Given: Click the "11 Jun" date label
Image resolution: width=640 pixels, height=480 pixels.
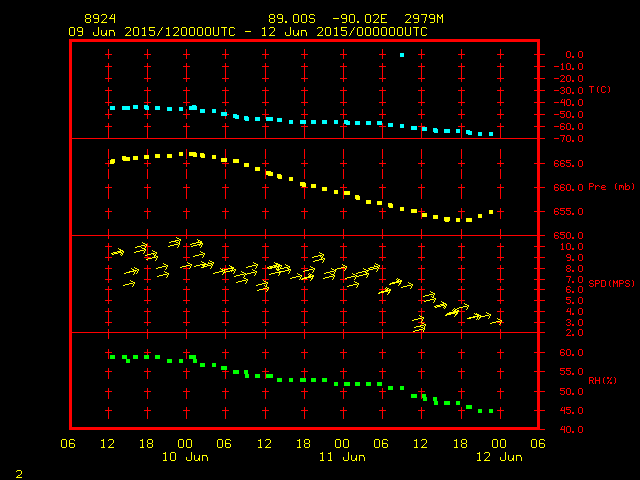Looking at the screenshot, I should coord(342,457).
